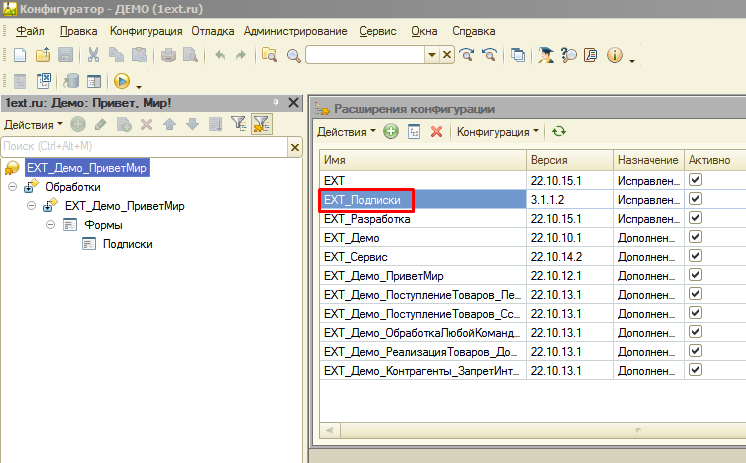Click the Find magnifier icon

[x=294, y=56]
